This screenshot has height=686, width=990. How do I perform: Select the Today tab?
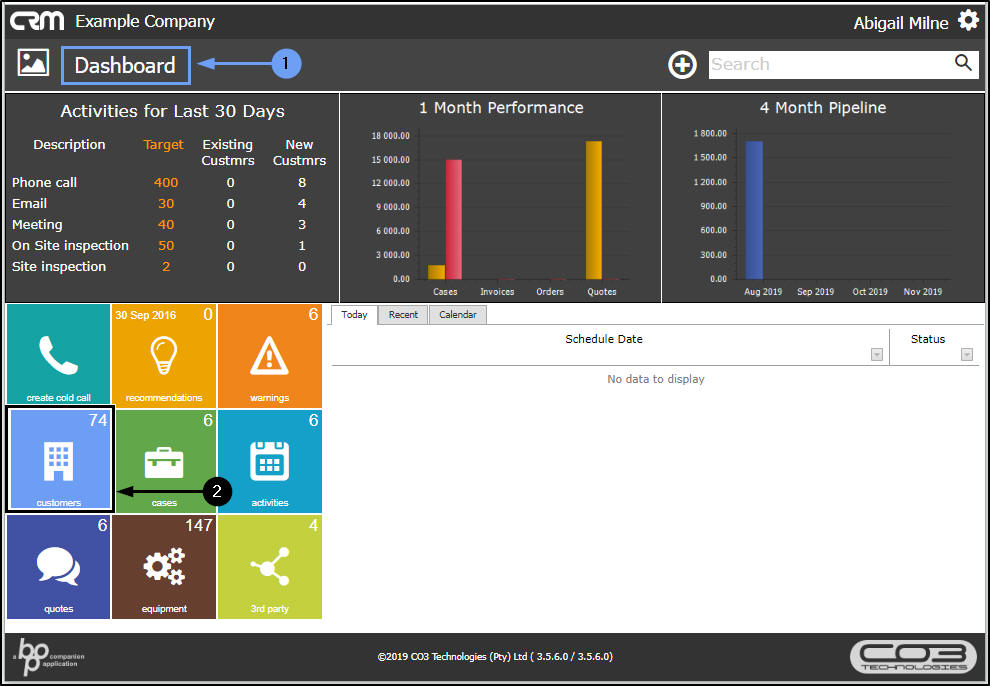pyautogui.click(x=355, y=314)
